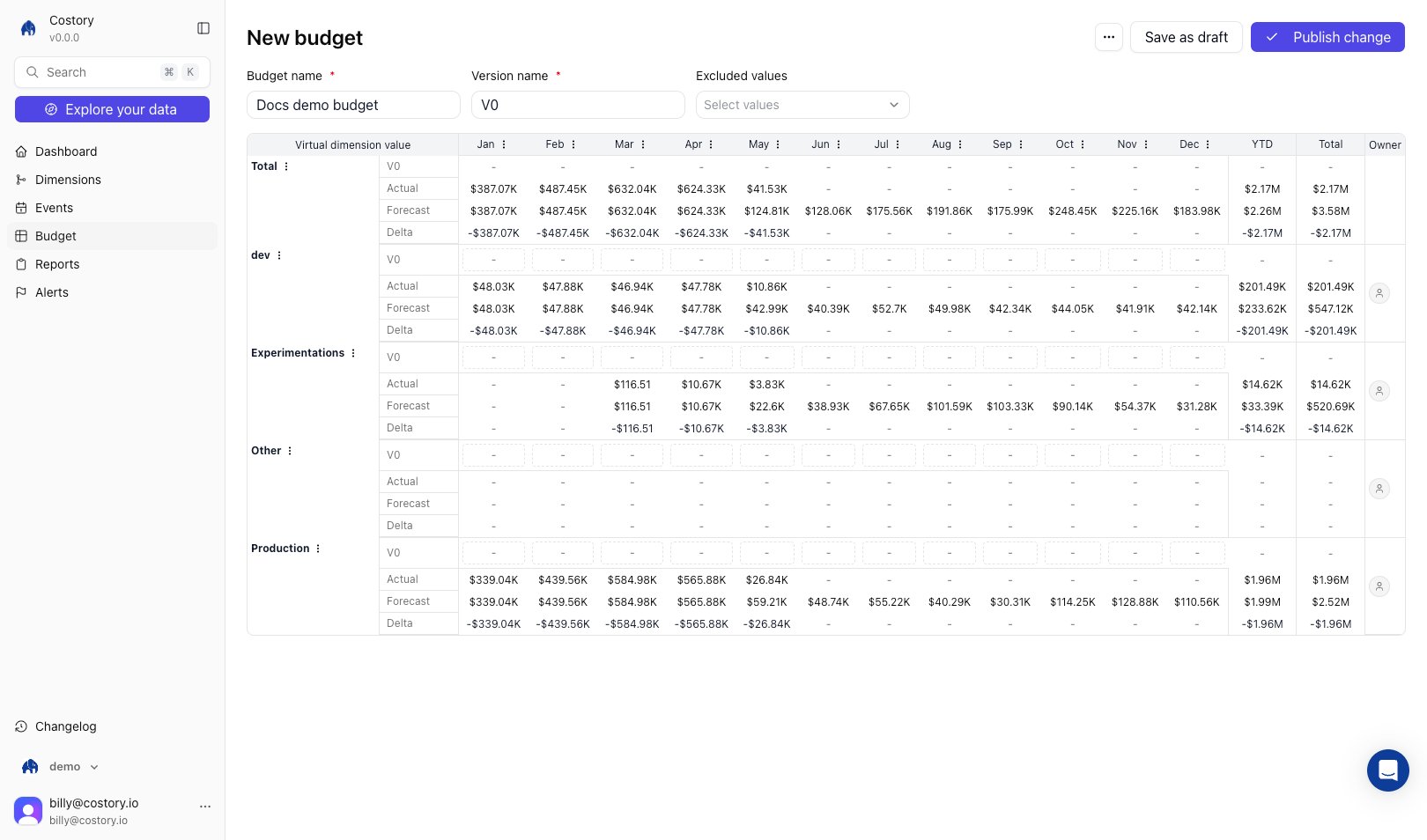Open Jun column options menu
Screen dimensions: 1427x840
point(839,144)
